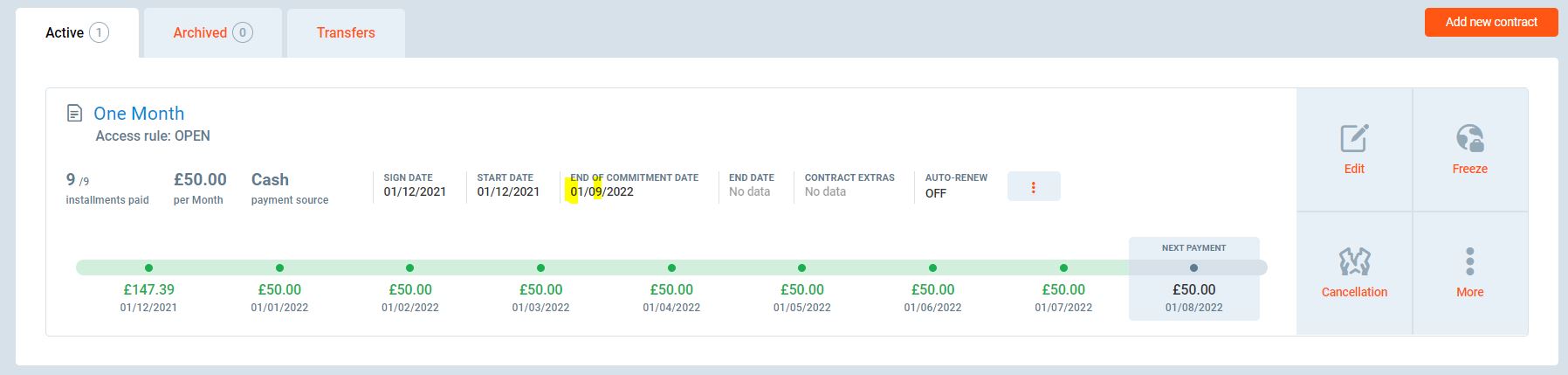The image size is (1568, 375).
Task: Select the 01/12/2021 payment dot on timeline
Action: [148, 267]
